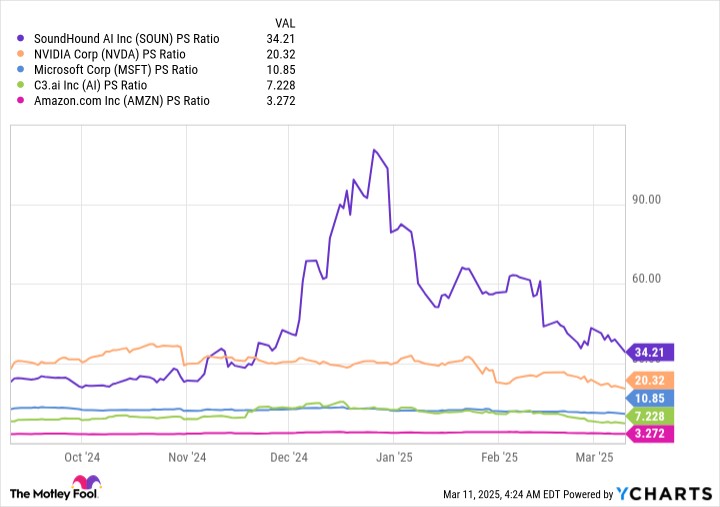
Task: Click the pink Amazon legend dot
Action: tap(20, 101)
